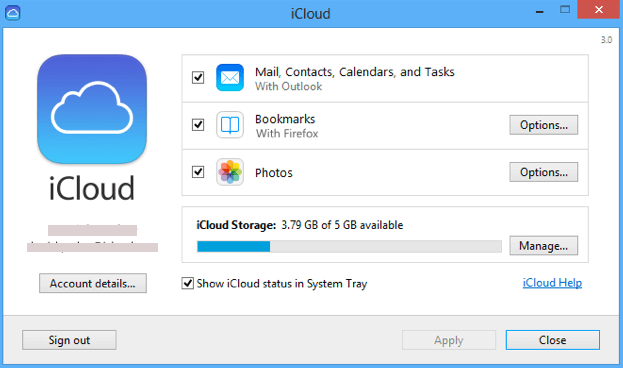
Task: Close the window with the red X
Action: point(599,10)
